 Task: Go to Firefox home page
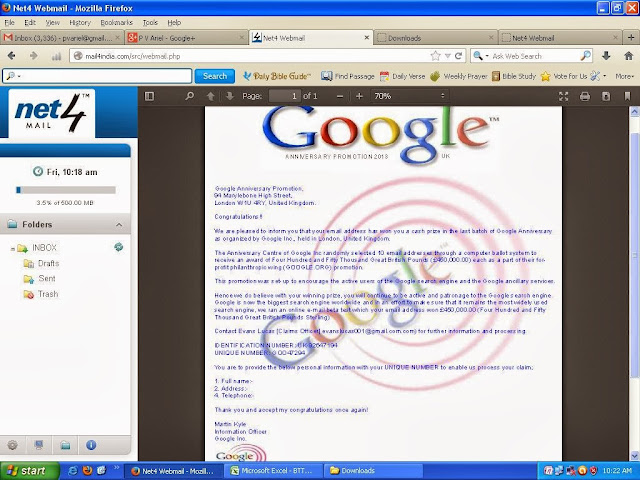tap(629, 56)
